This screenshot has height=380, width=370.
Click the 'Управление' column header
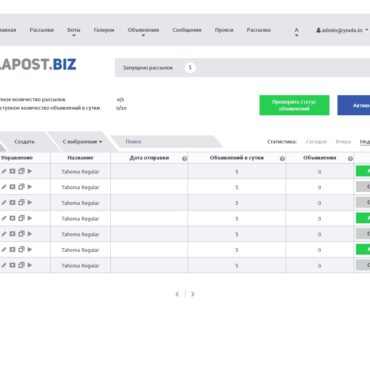click(x=17, y=158)
